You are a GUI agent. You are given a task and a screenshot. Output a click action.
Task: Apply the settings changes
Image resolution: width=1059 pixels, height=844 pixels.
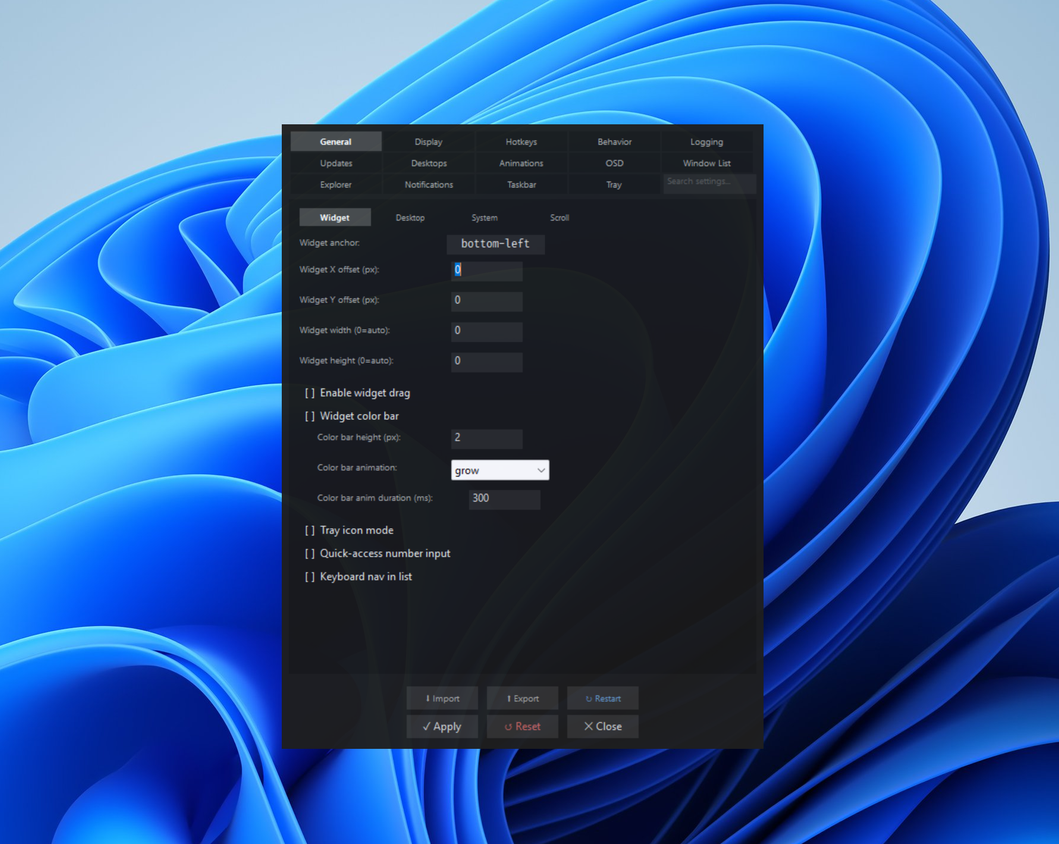coord(442,727)
